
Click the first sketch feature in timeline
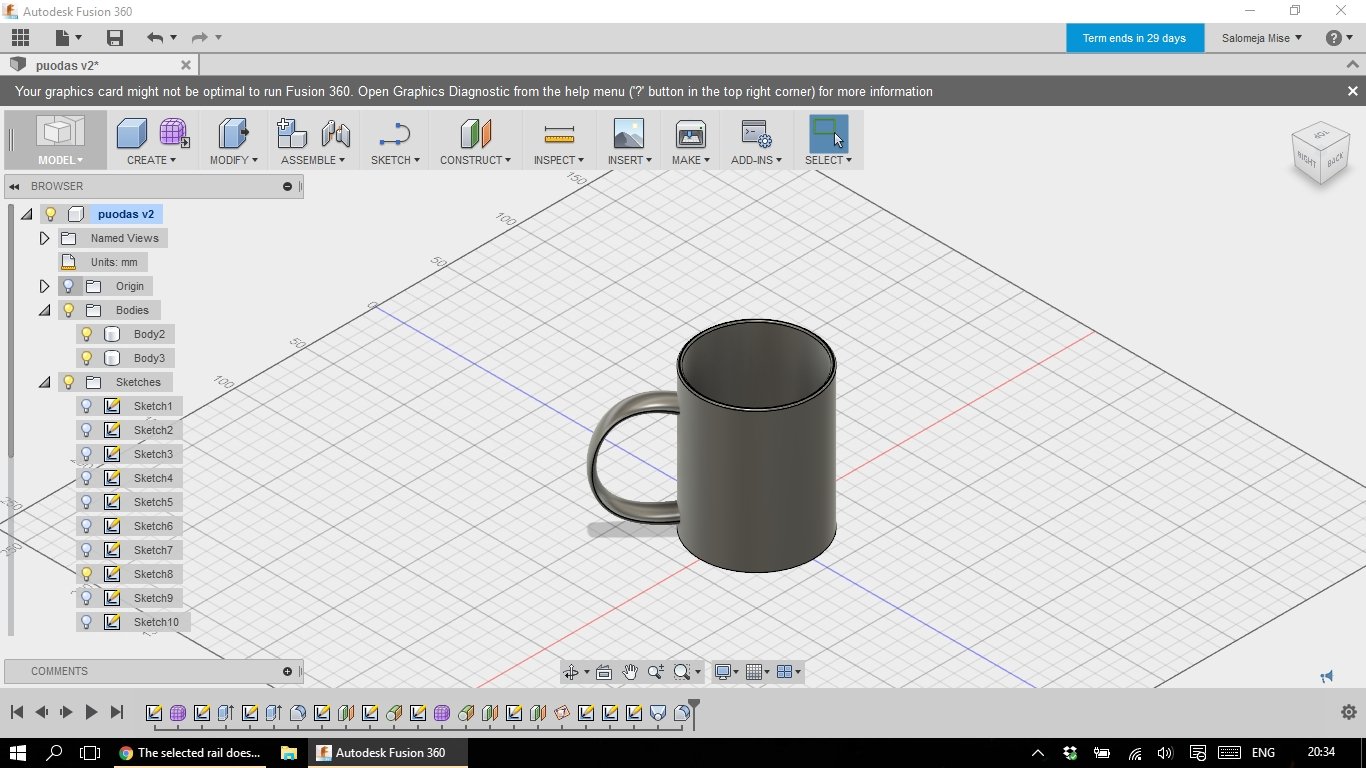154,713
